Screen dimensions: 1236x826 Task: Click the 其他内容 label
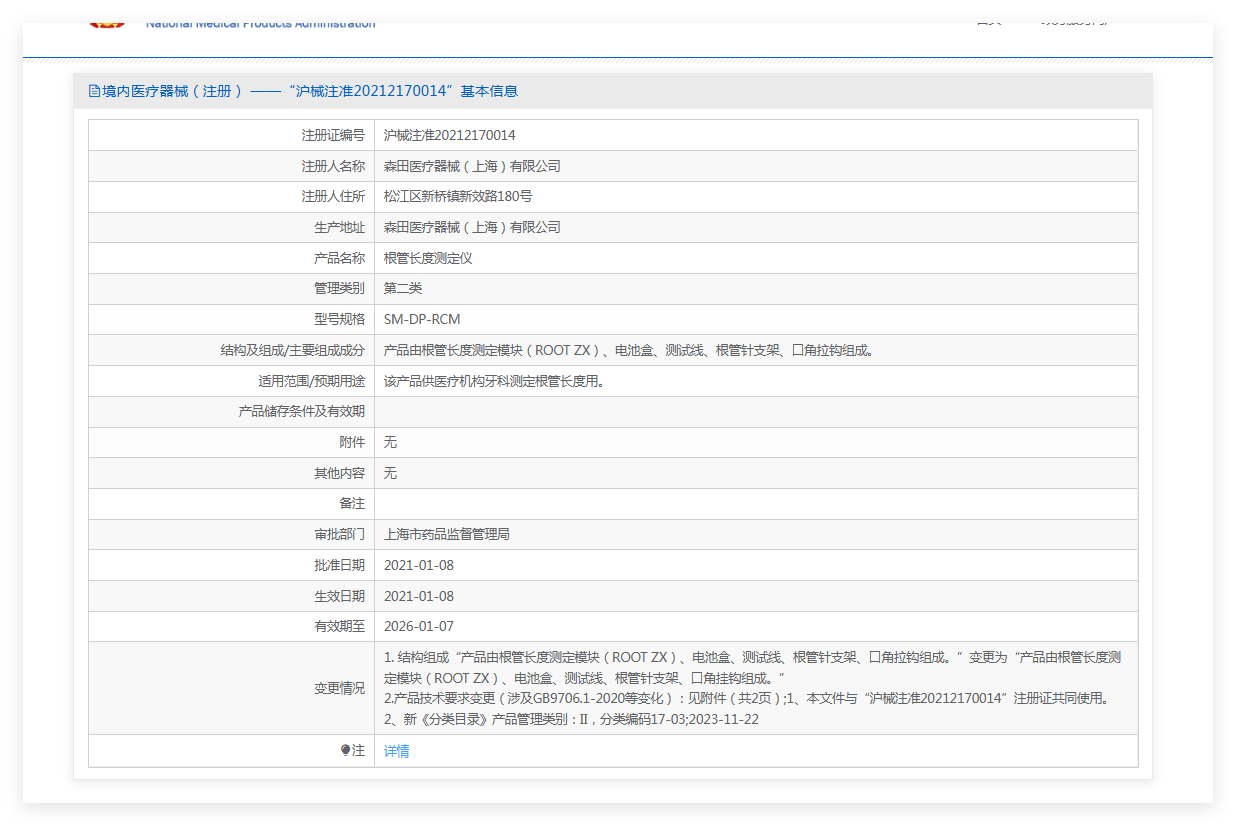click(339, 473)
